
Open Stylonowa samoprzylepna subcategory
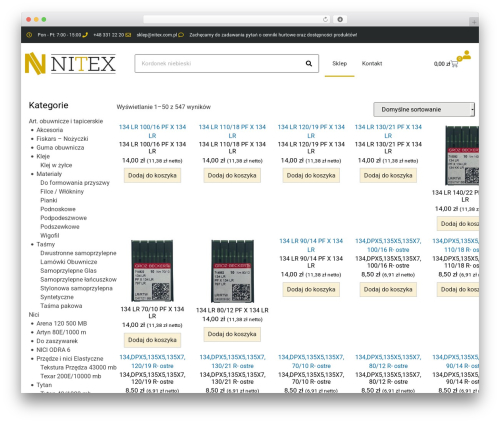click(x=76, y=288)
